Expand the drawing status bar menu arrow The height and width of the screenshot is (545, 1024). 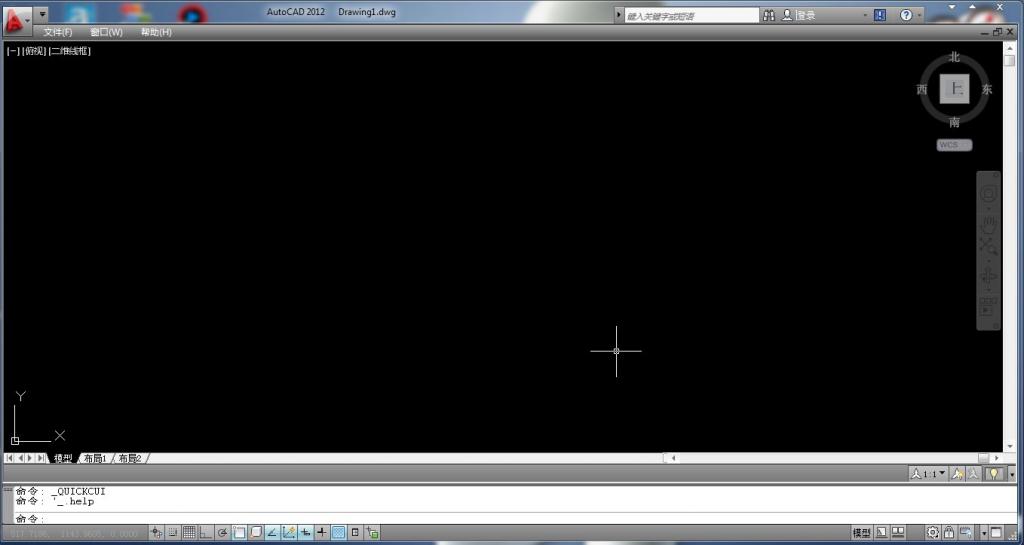[x=1012, y=475]
